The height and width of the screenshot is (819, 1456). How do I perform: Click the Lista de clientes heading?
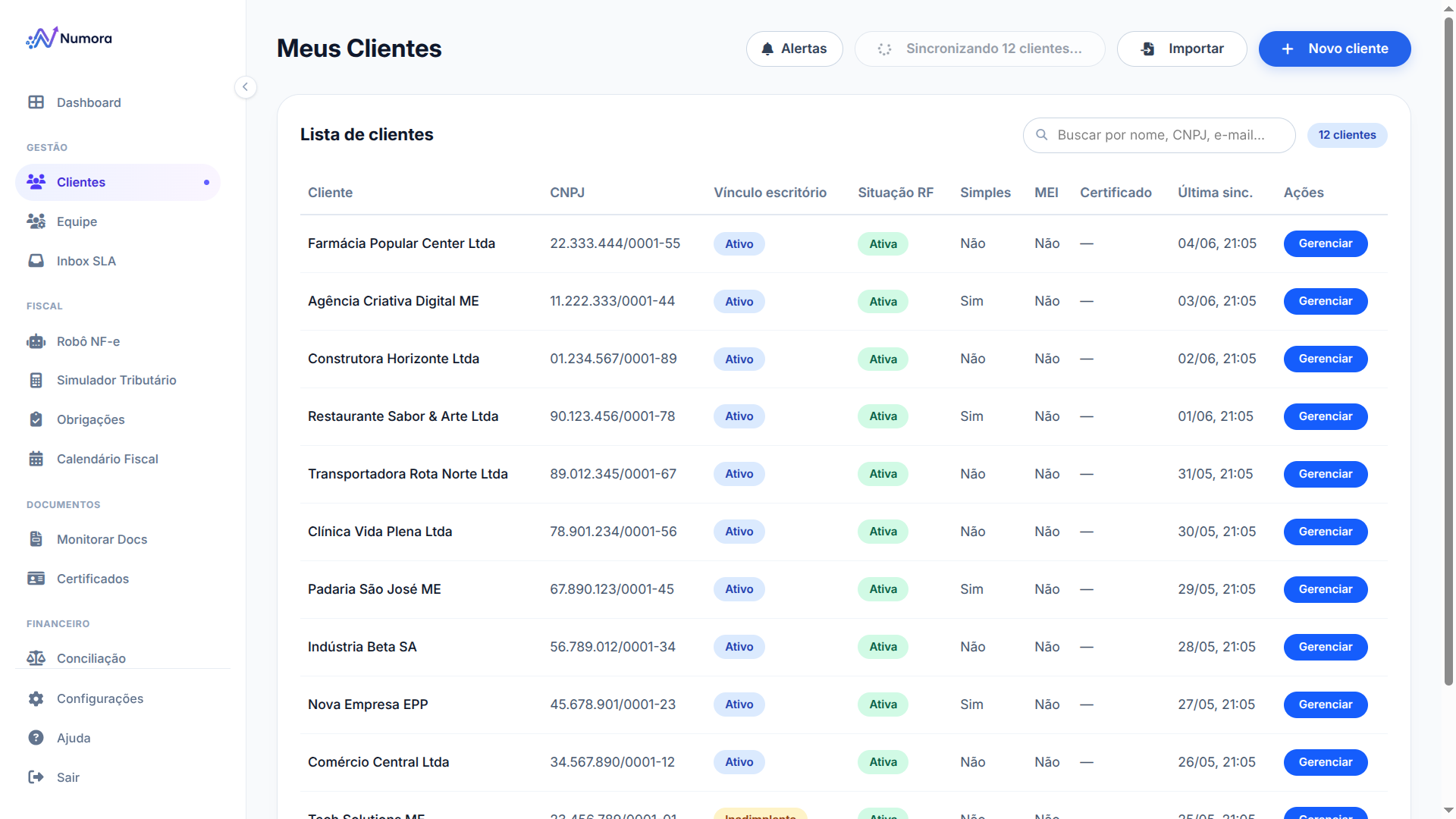click(x=366, y=135)
